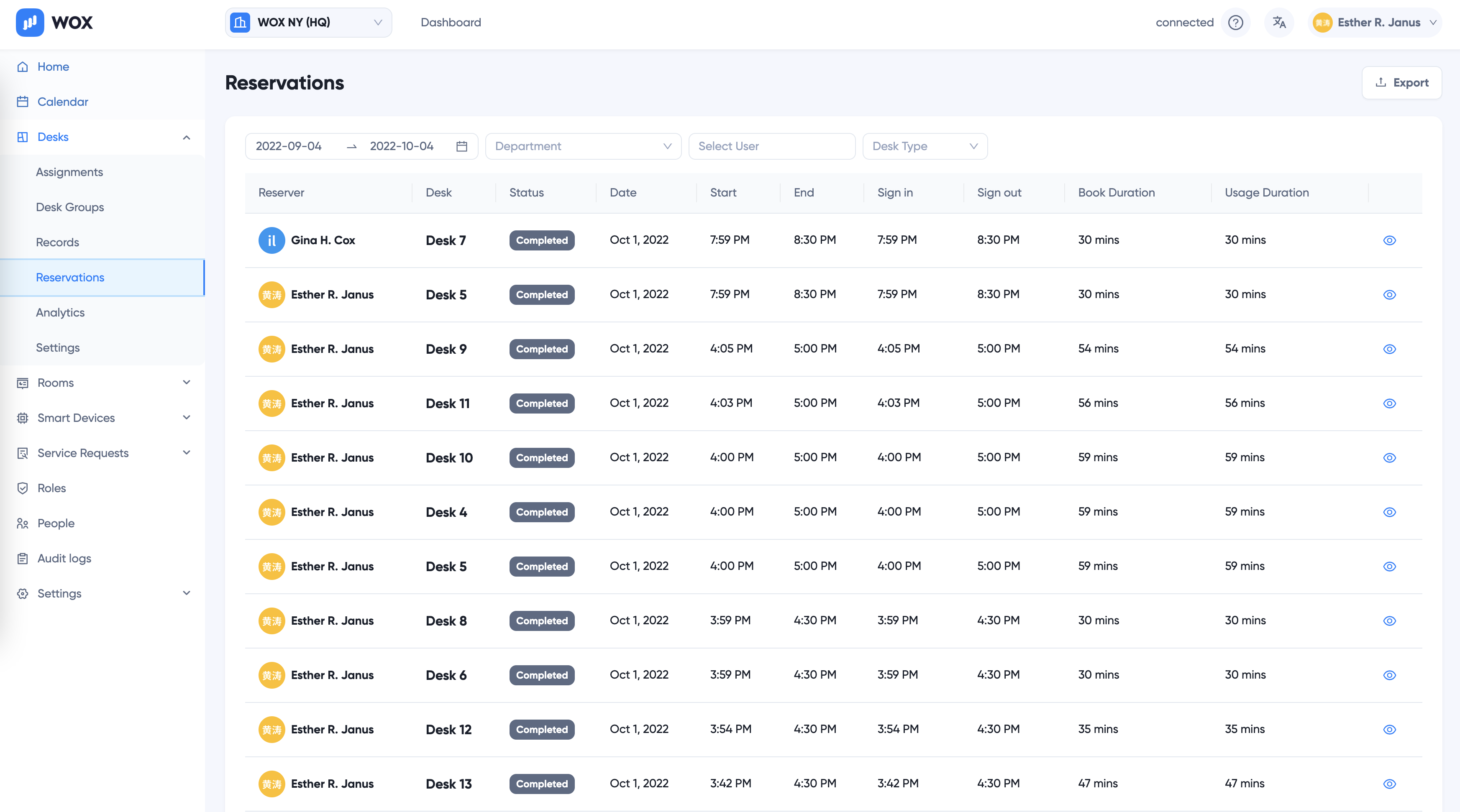This screenshot has height=812, width=1460.
Task: Click the Select User input field
Action: click(772, 146)
